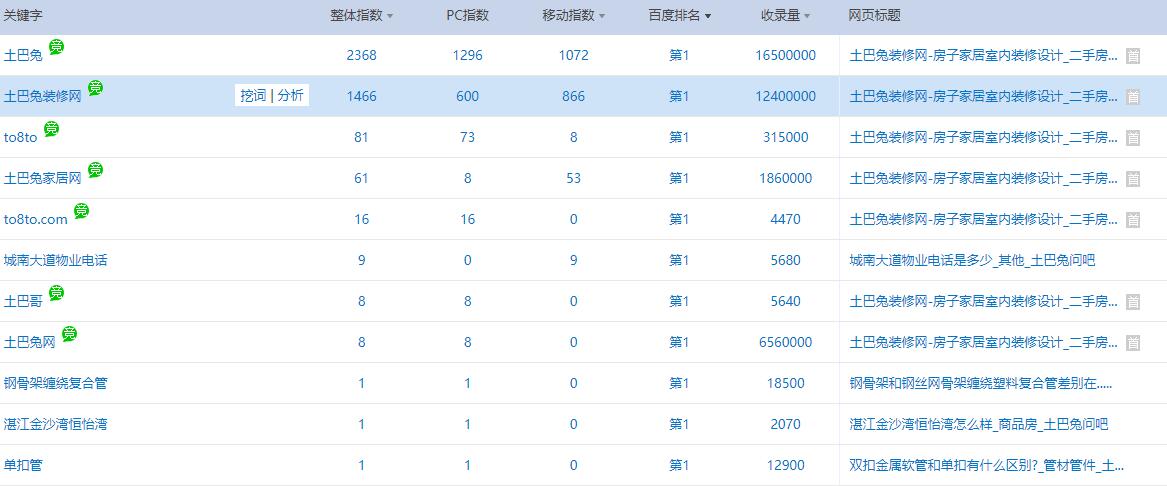Click the gray 首 icon in 土巴兔 row
Screen dimensions: 1167x486
click(x=1133, y=56)
